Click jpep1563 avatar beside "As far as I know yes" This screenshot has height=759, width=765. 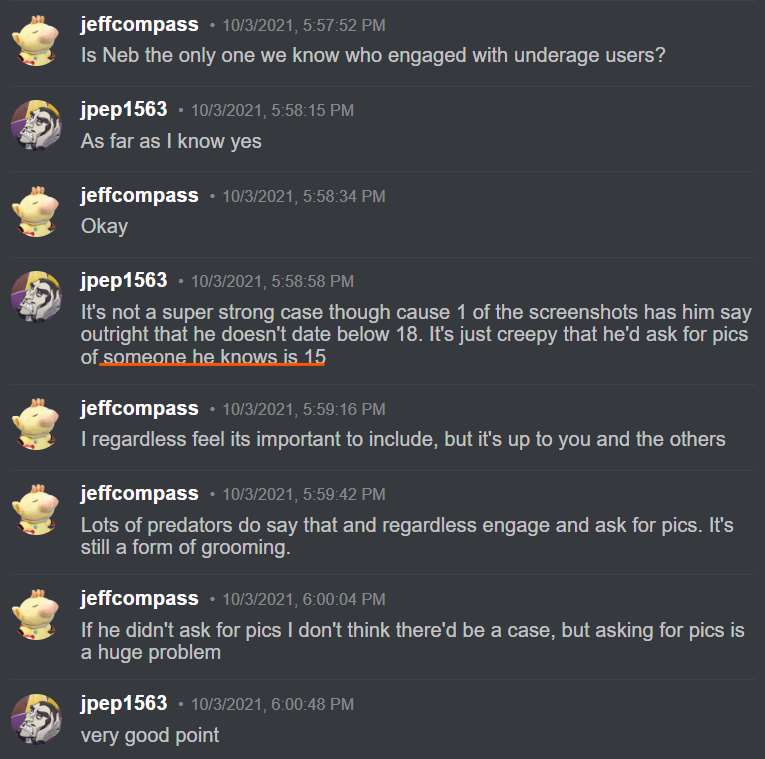coord(36,125)
